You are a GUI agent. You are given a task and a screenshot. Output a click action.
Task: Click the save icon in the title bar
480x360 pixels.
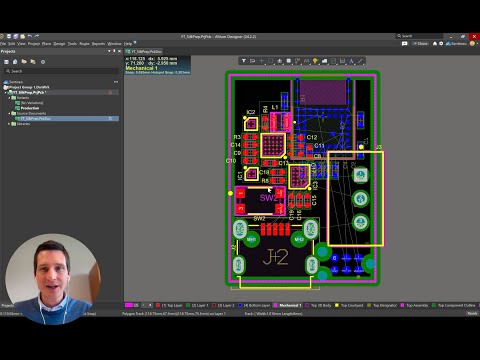9,36
